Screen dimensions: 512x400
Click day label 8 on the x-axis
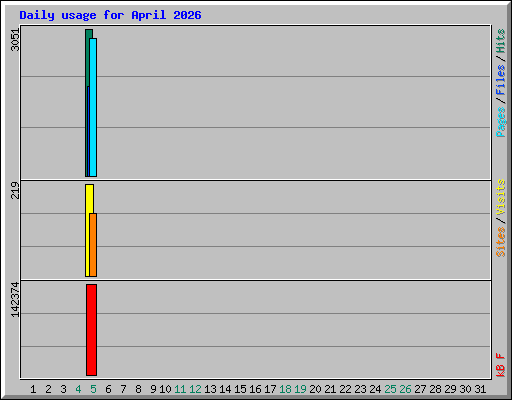138,389
